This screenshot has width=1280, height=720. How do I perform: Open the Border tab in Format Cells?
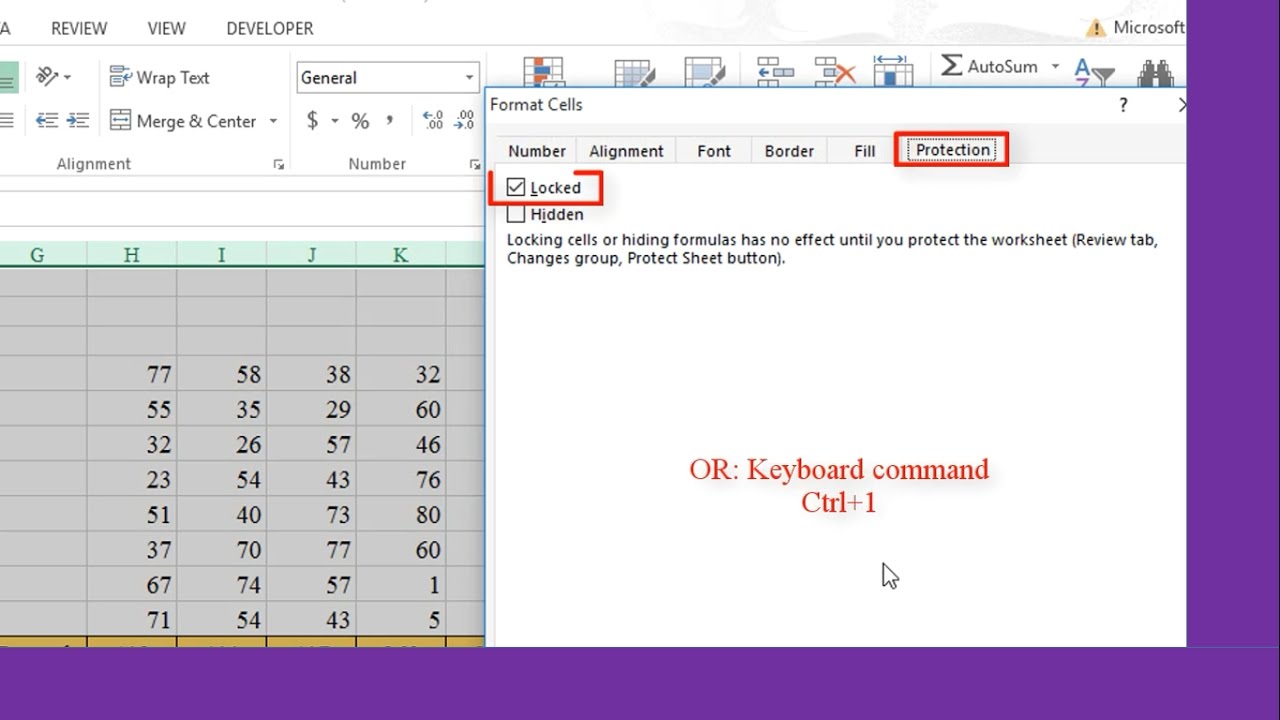pyautogui.click(x=789, y=151)
